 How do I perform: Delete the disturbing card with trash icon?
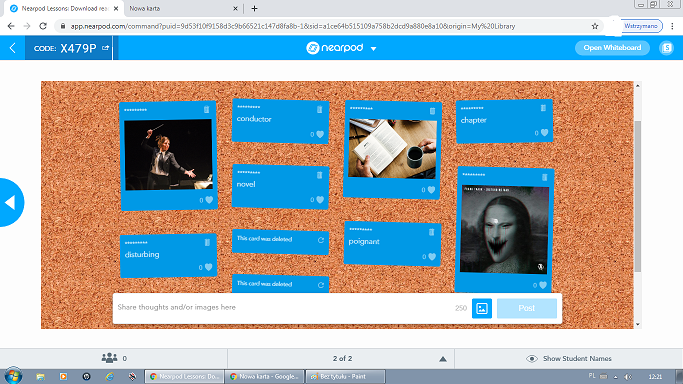coord(207,243)
